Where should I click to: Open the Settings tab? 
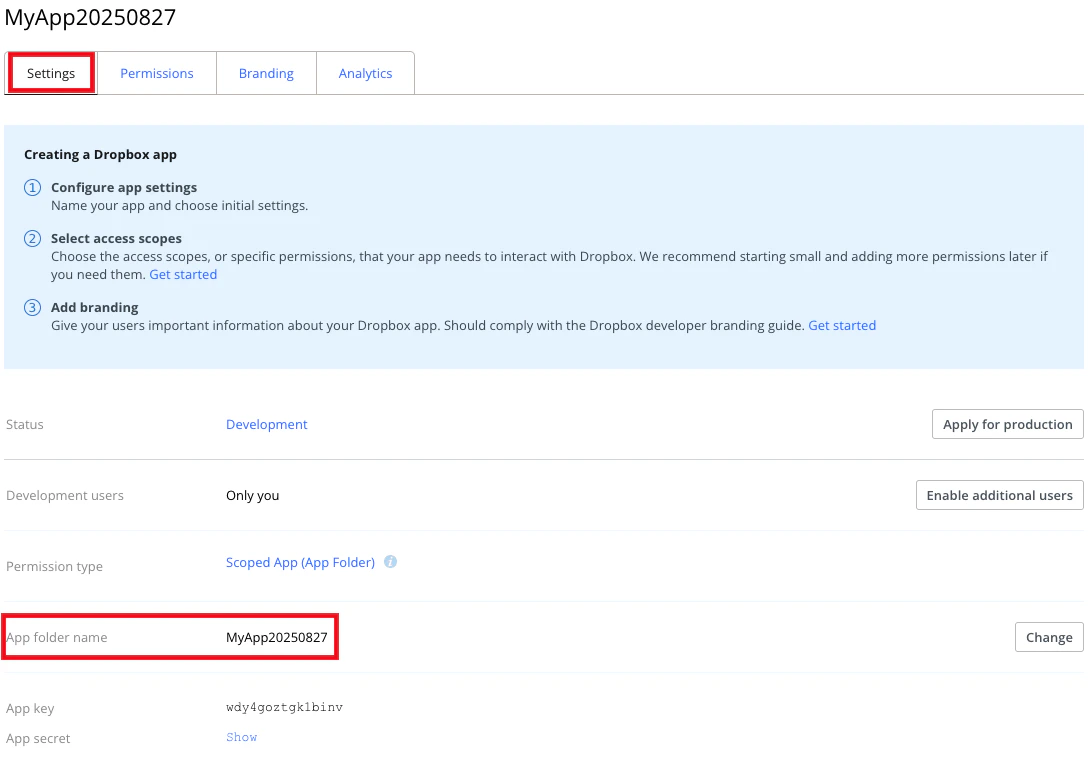tap(51, 73)
